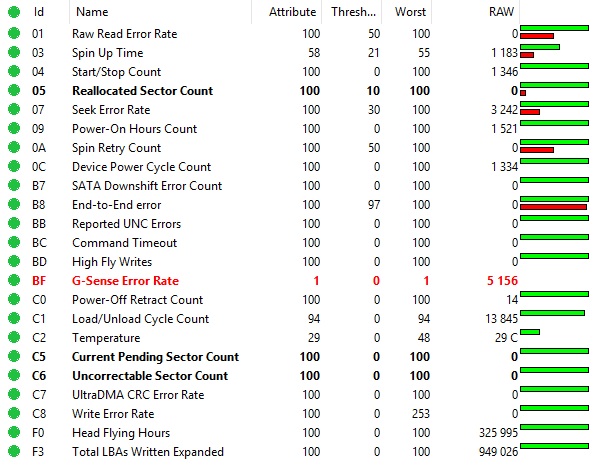The width and height of the screenshot is (600, 465).
Task: Select 'Reallocated Sector Count' attribute name
Action: (x=142, y=91)
